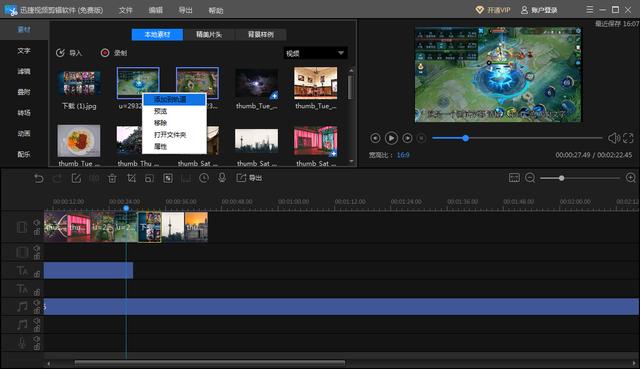Choose 预览 from context menu

pyautogui.click(x=174, y=111)
